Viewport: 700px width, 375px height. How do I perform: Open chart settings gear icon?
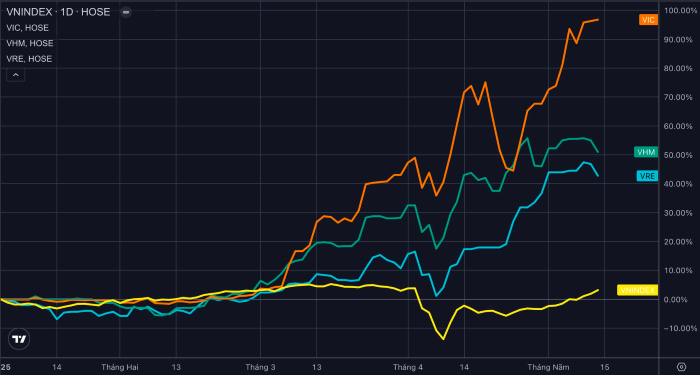click(681, 367)
